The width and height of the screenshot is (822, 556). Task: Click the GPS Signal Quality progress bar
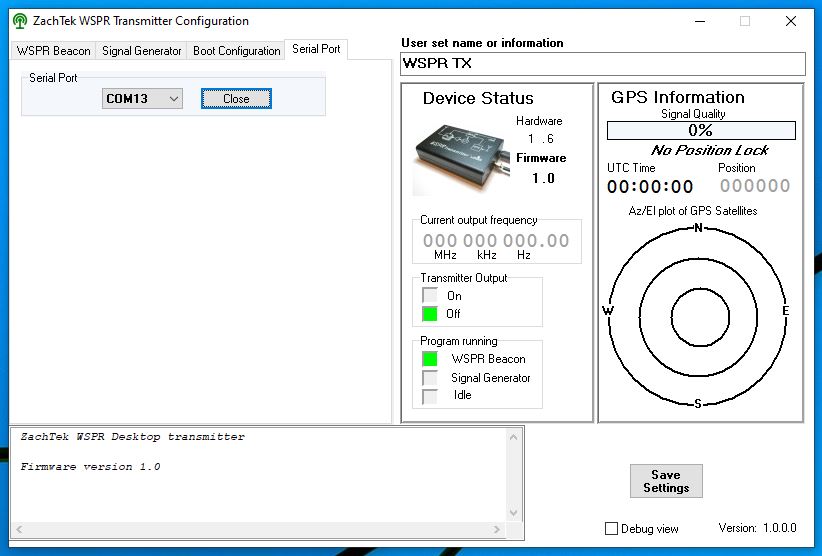[701, 130]
